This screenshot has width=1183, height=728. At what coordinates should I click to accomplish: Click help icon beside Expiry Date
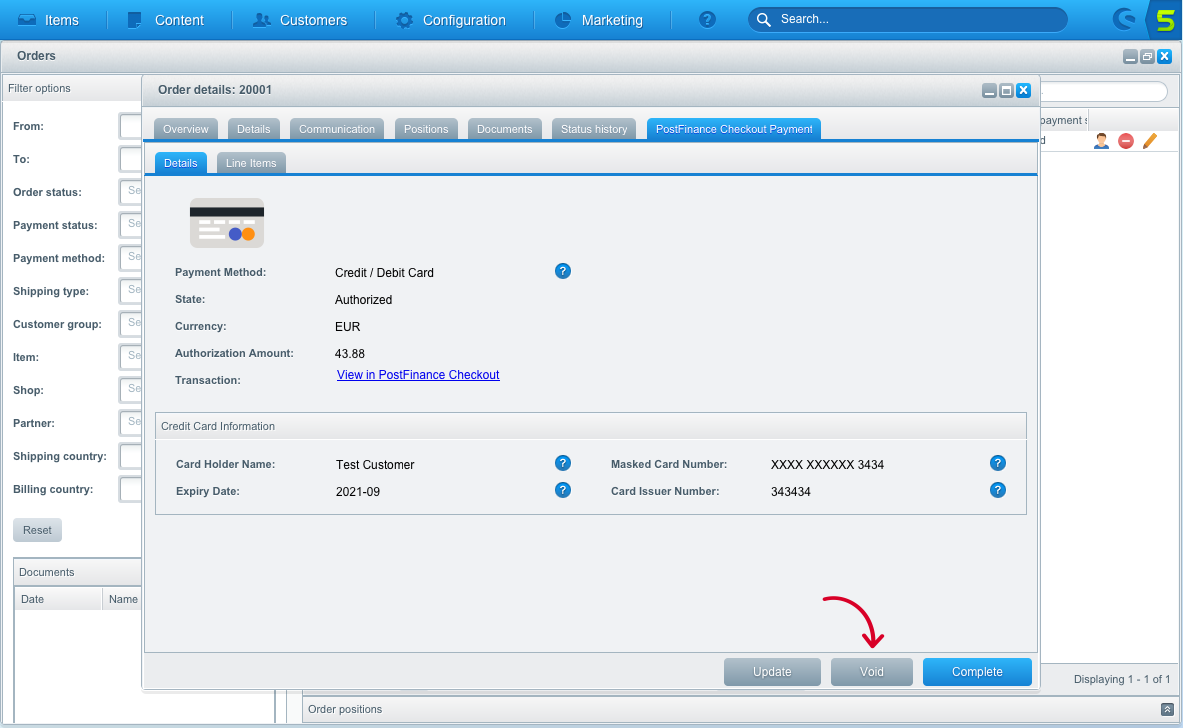coord(563,490)
